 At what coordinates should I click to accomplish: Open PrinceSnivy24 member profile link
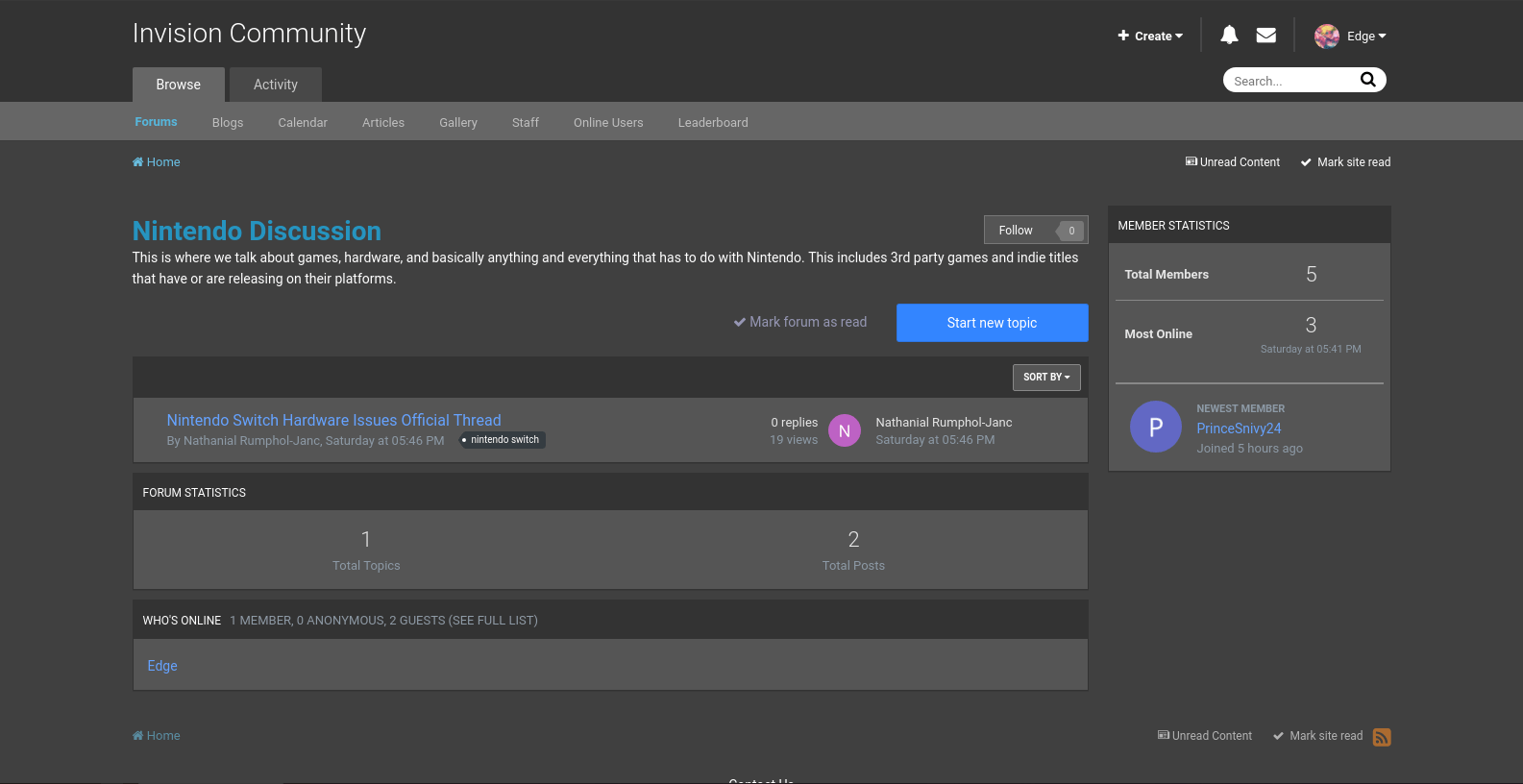pyautogui.click(x=1239, y=429)
